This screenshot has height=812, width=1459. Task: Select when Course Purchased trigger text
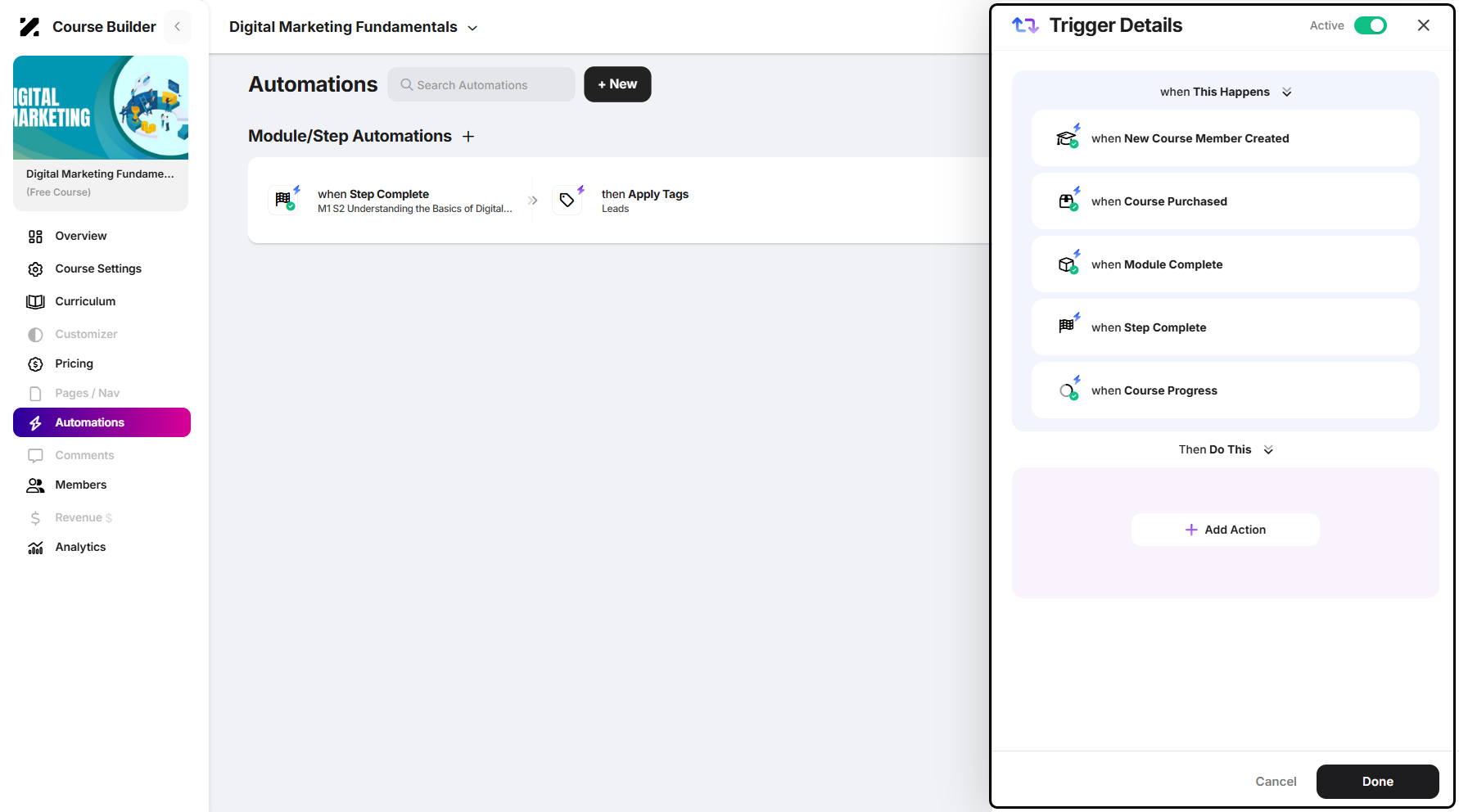[x=1159, y=201]
